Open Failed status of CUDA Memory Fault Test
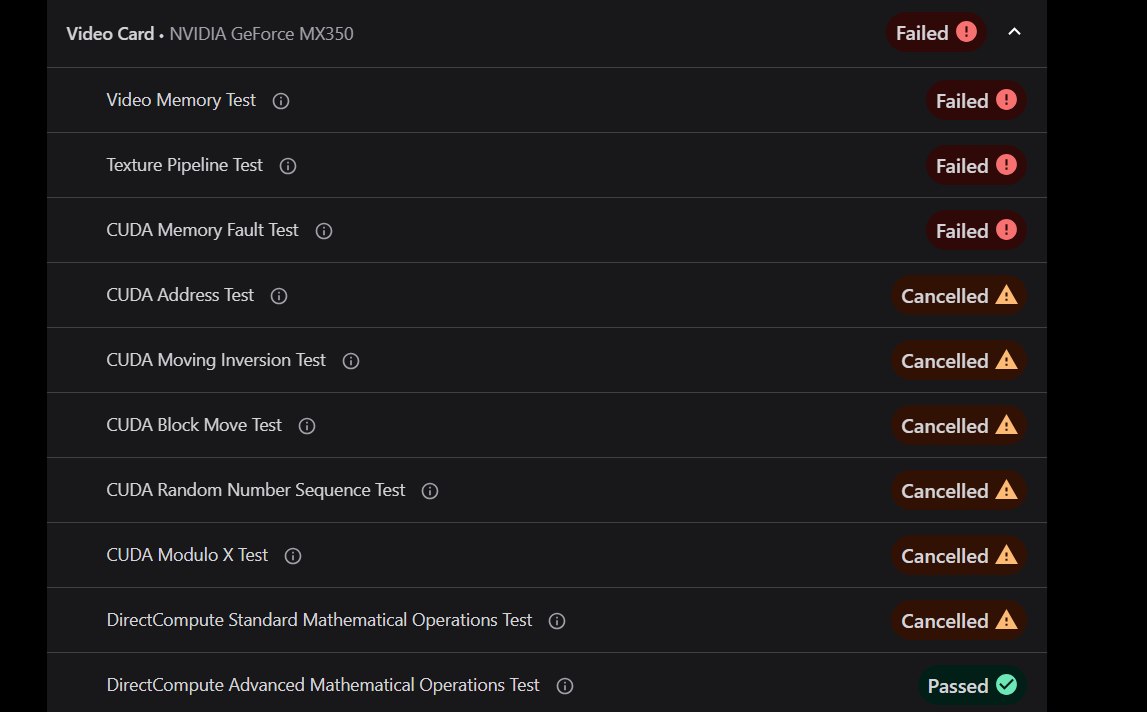 tap(977, 231)
